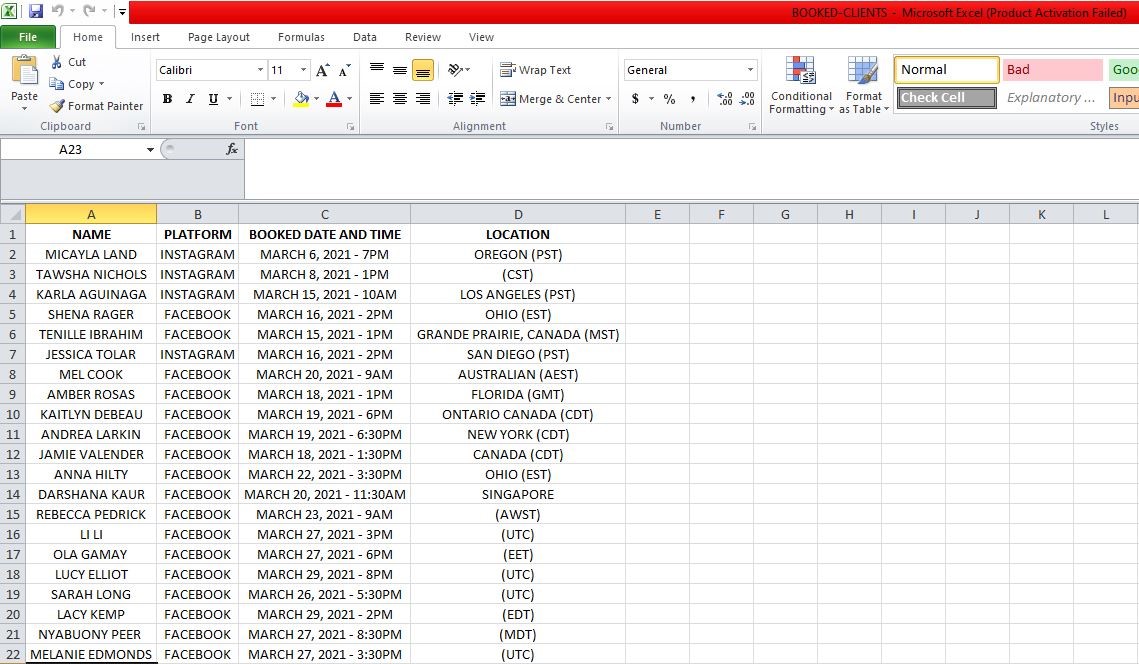Select Middle Align icon
Viewport: 1139px width, 664px height.
pyautogui.click(x=400, y=70)
